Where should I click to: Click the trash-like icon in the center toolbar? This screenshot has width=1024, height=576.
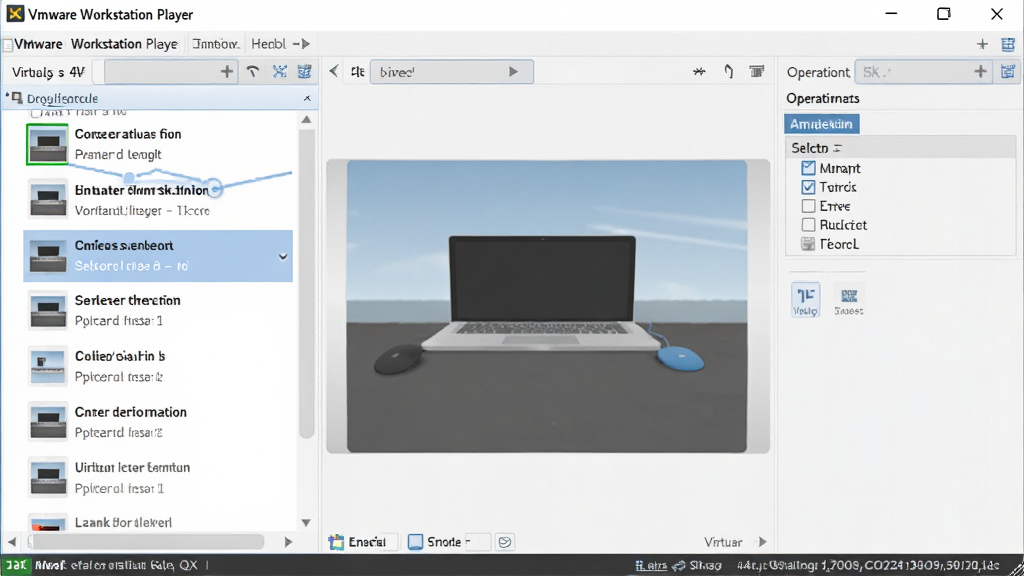coord(757,71)
